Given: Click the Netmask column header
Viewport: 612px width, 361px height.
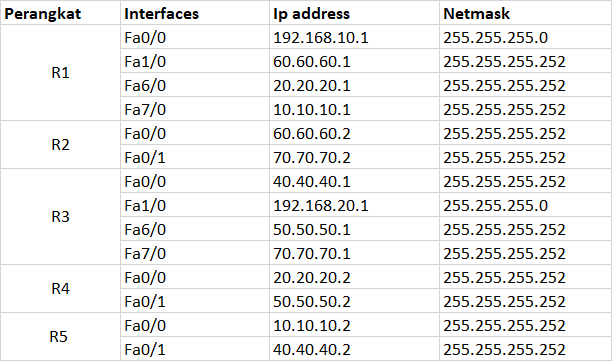Looking at the screenshot, I should click(x=525, y=13).
